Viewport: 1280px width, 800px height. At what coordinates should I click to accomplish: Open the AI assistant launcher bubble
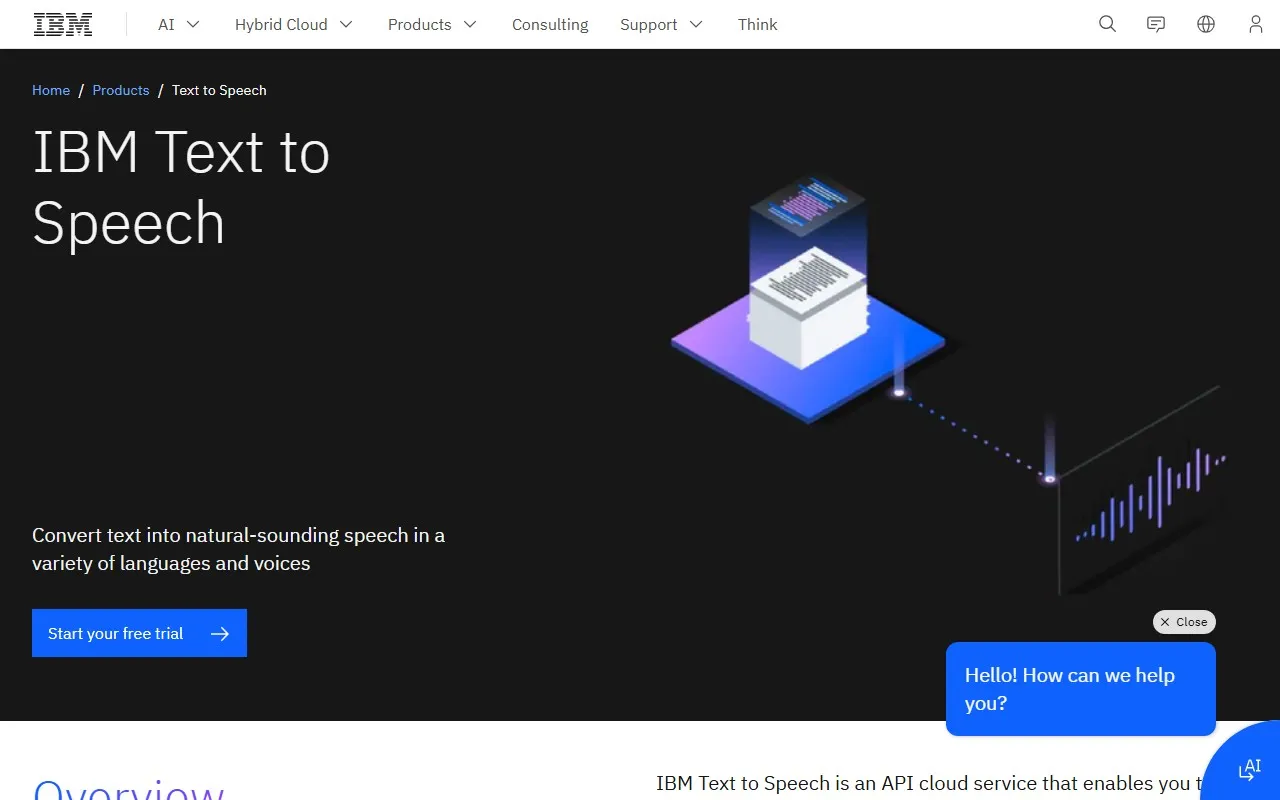[x=1249, y=769]
